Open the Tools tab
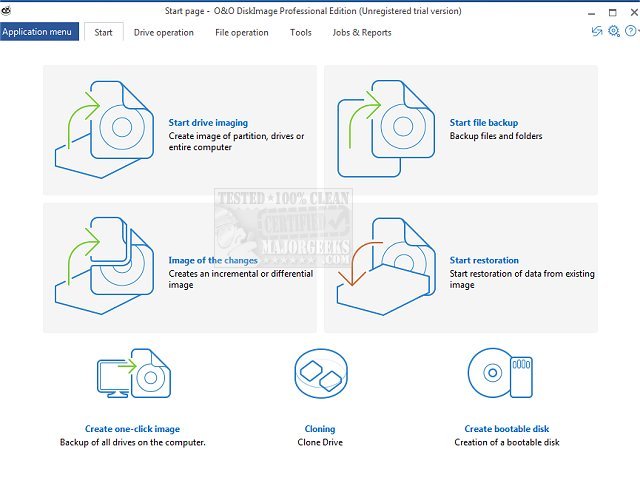640x489 pixels. 300,33
